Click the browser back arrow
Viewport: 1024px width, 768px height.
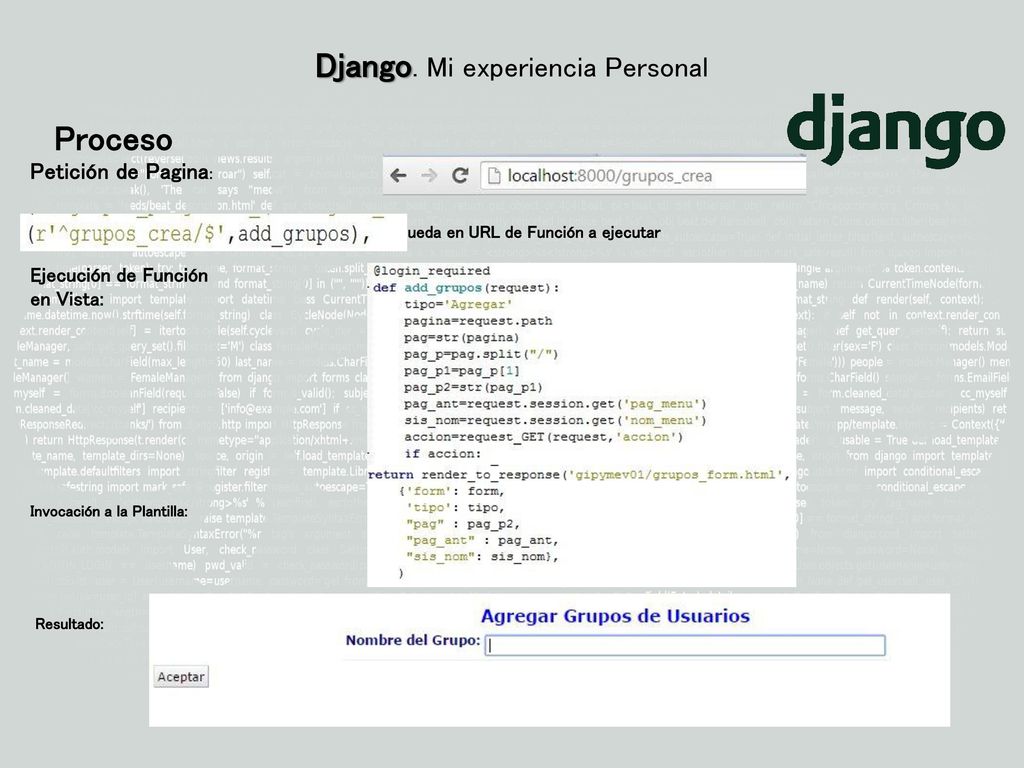point(398,176)
